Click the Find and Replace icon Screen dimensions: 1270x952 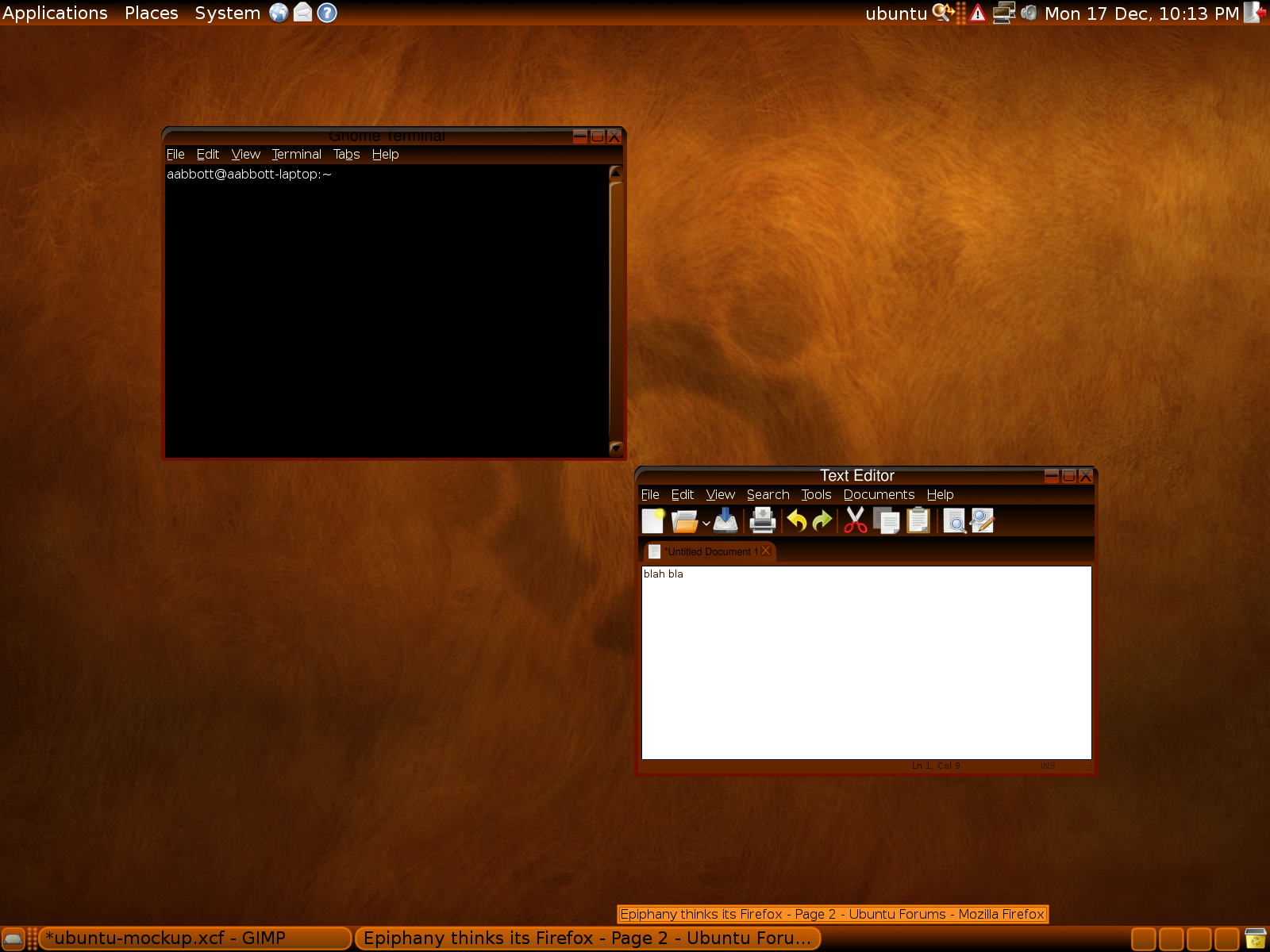tap(983, 521)
